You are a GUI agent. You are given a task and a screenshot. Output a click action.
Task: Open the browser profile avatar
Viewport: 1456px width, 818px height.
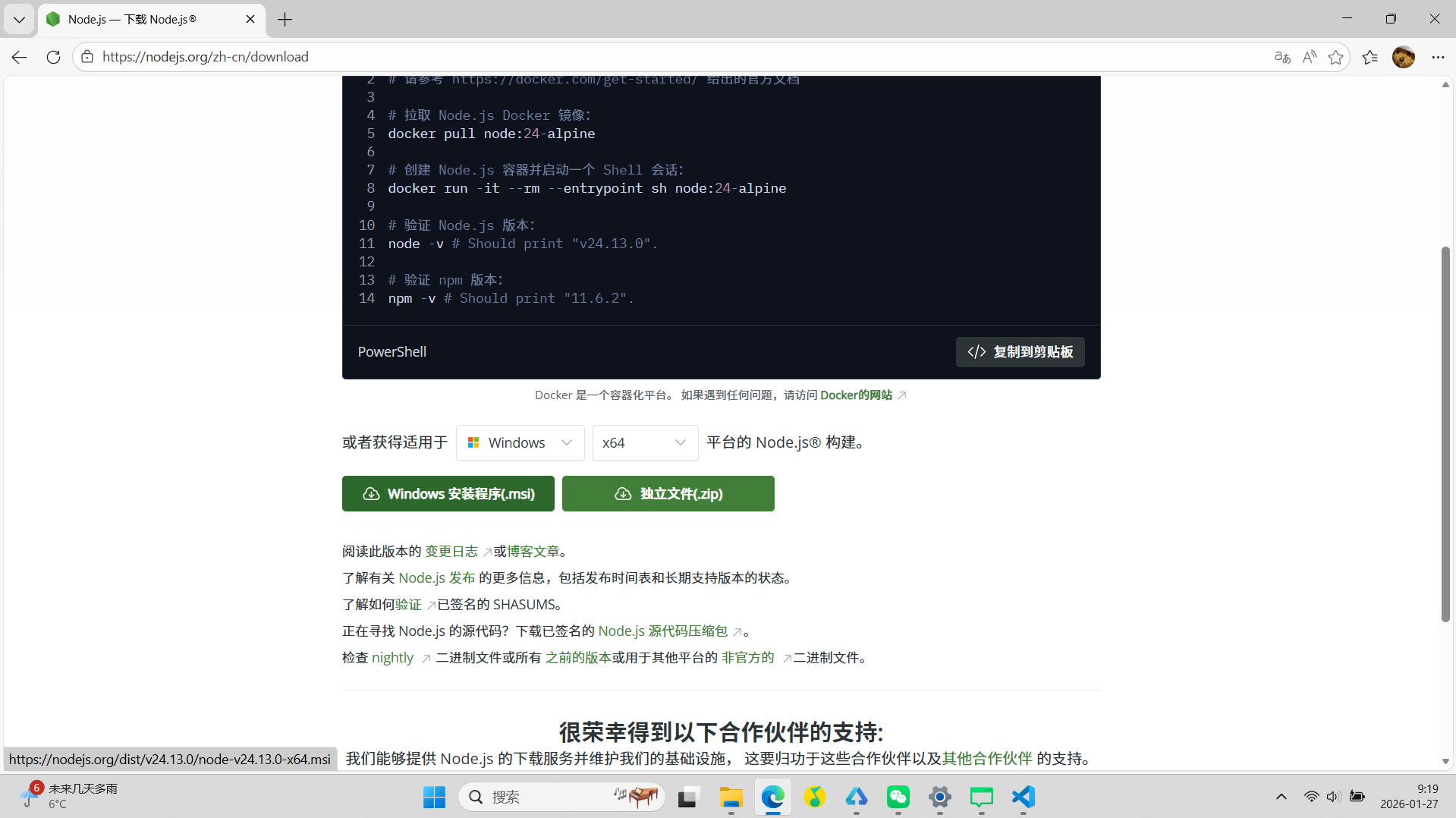pos(1404,57)
